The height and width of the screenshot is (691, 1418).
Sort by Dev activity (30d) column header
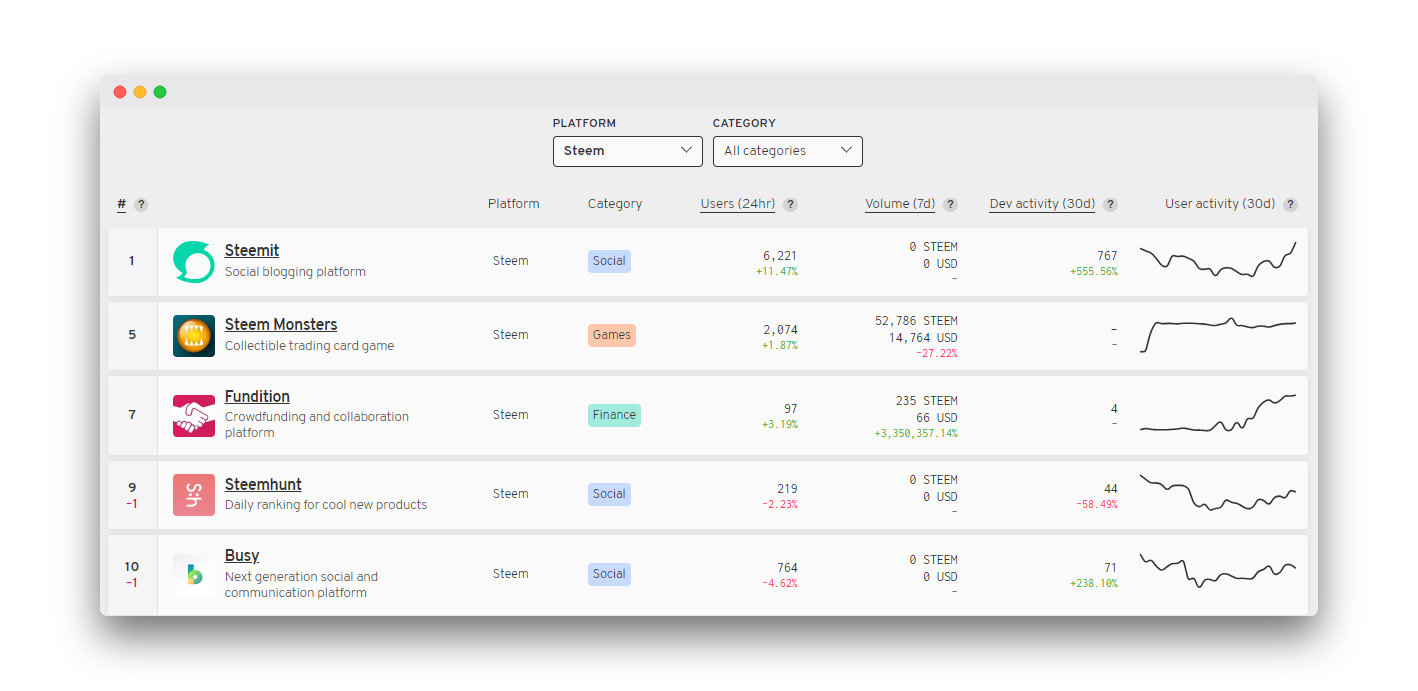tap(1042, 204)
